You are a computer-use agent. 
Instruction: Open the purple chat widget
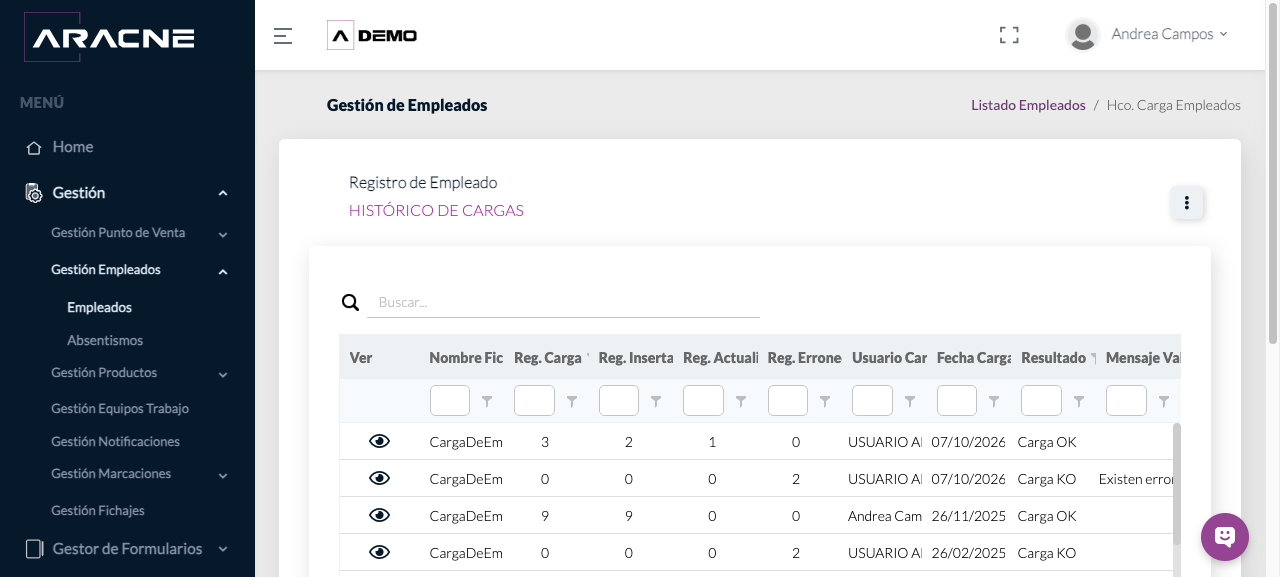[x=1225, y=537]
